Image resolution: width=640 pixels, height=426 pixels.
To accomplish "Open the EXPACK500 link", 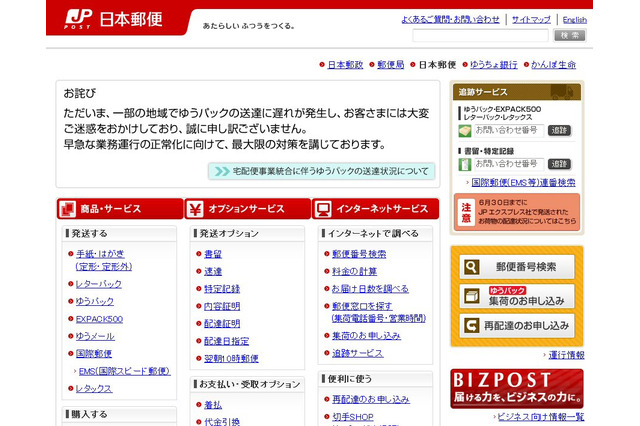I will point(99,319).
